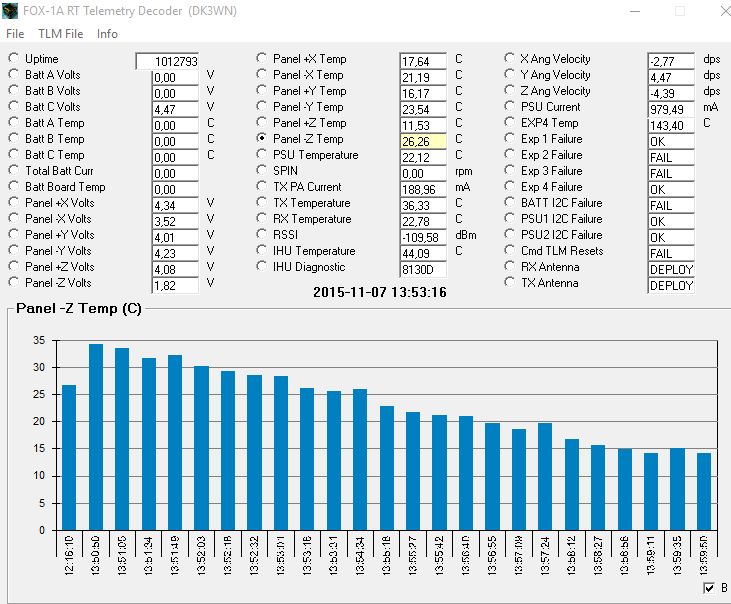Select the Panel -X Temp radio button

(262, 74)
